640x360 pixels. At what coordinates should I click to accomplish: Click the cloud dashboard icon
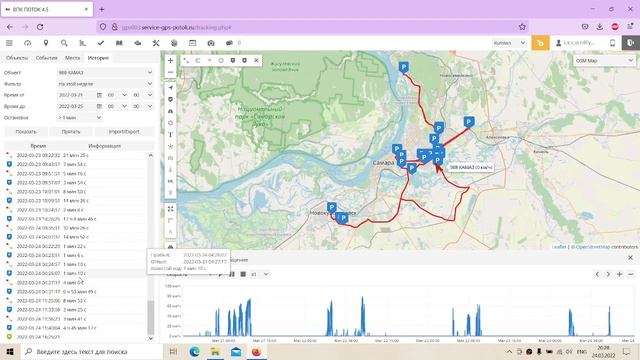click(x=27, y=43)
